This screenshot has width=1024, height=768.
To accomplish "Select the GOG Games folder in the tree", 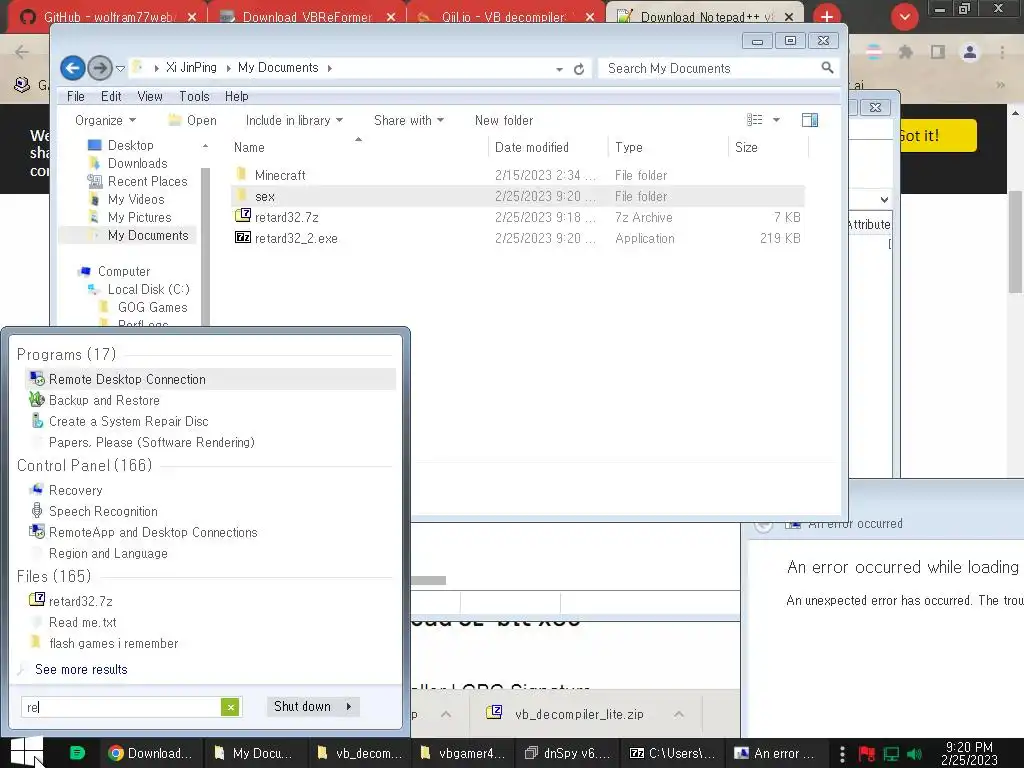I will (152, 307).
